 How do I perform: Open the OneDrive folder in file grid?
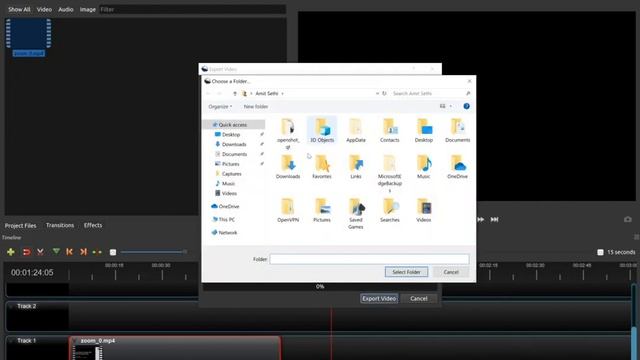(458, 167)
